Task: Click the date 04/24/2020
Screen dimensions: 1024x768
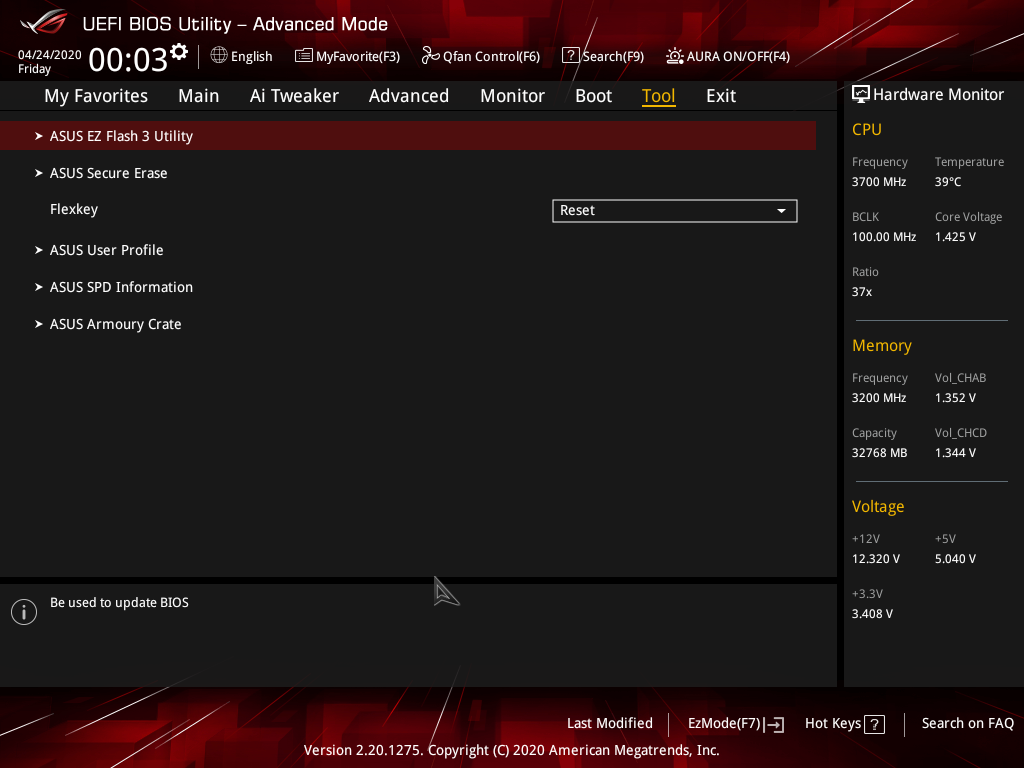Action: pos(50,55)
